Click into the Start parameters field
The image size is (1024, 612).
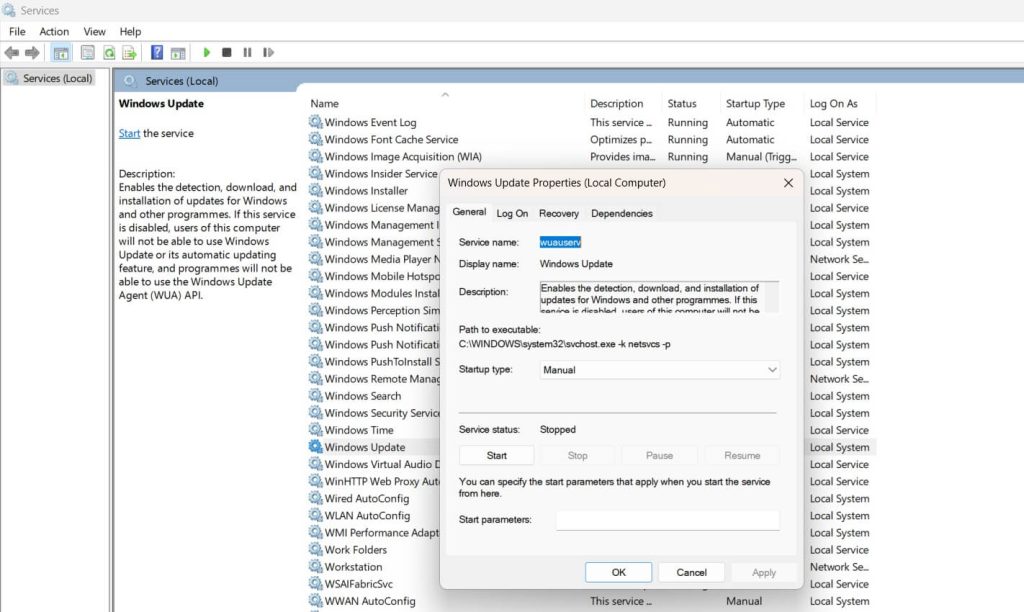(667, 520)
